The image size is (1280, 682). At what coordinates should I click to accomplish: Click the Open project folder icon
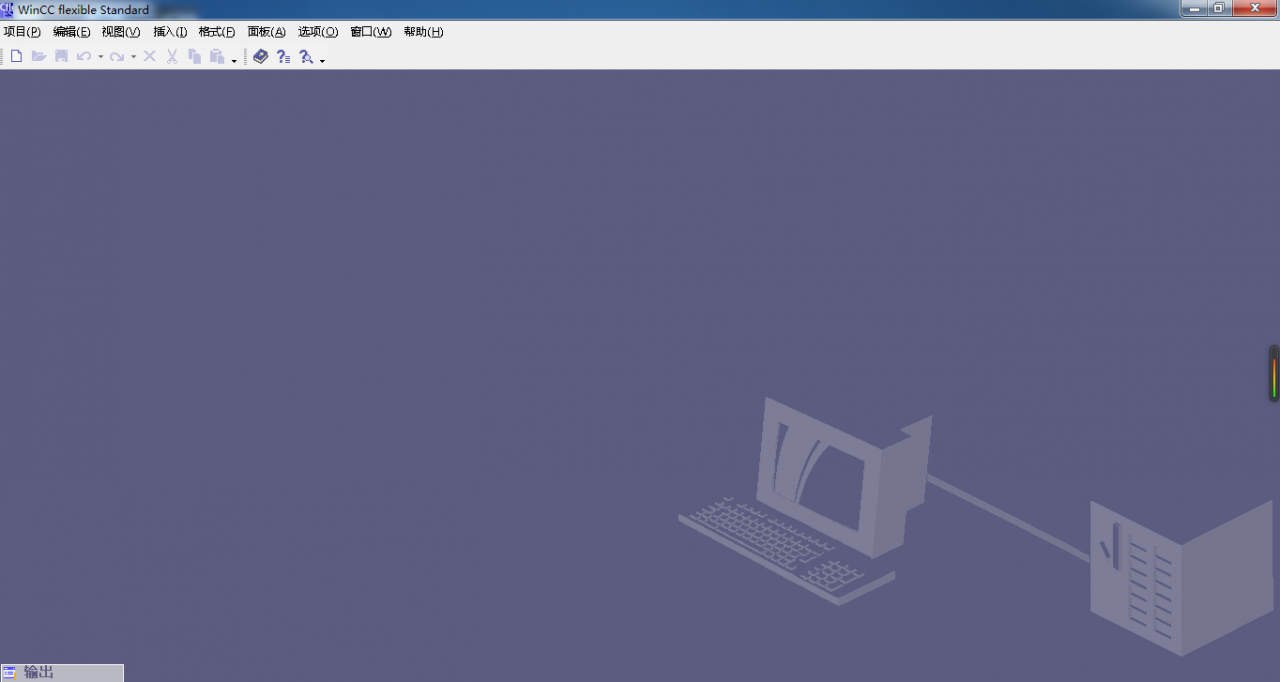39,57
